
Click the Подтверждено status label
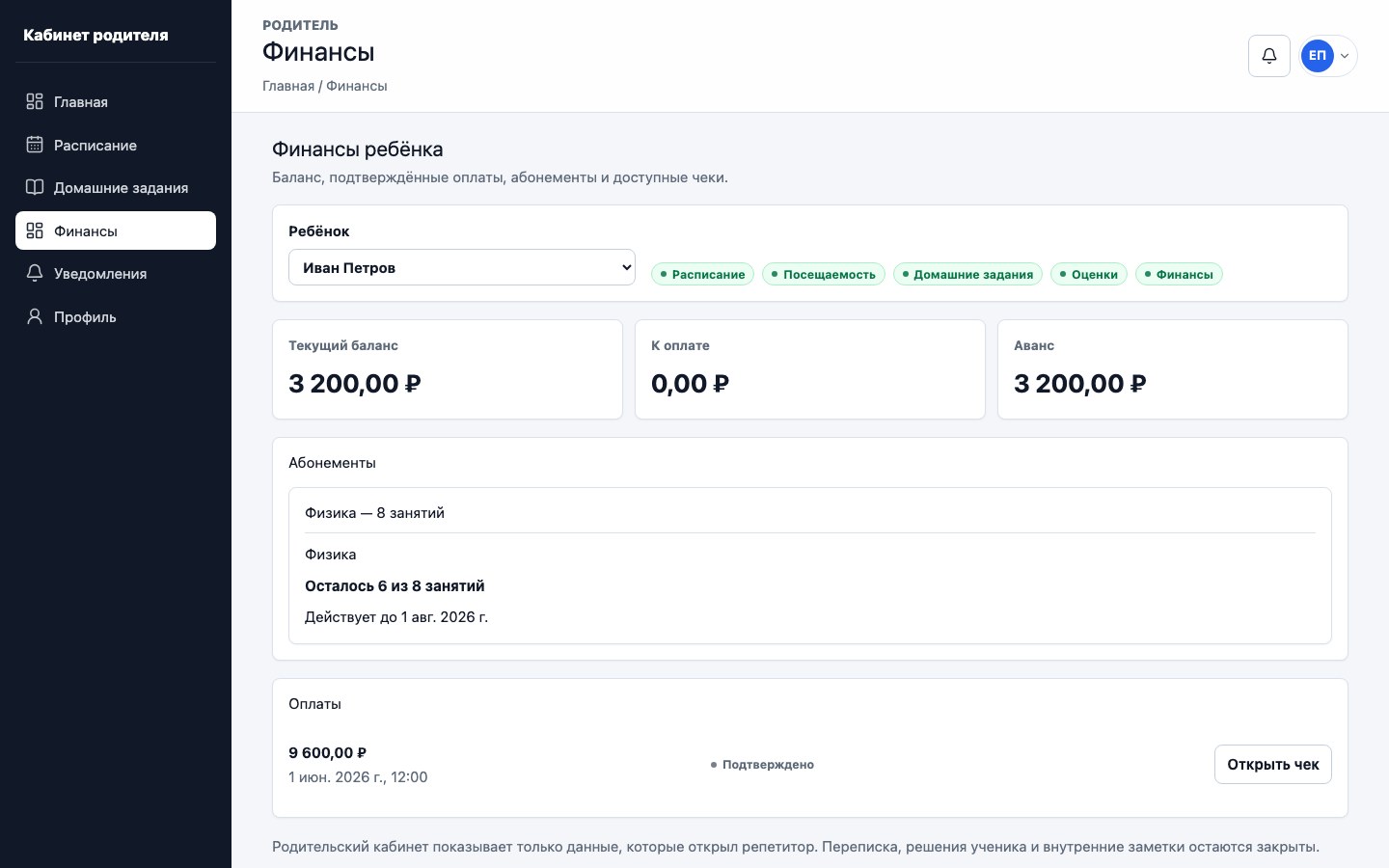point(762,764)
